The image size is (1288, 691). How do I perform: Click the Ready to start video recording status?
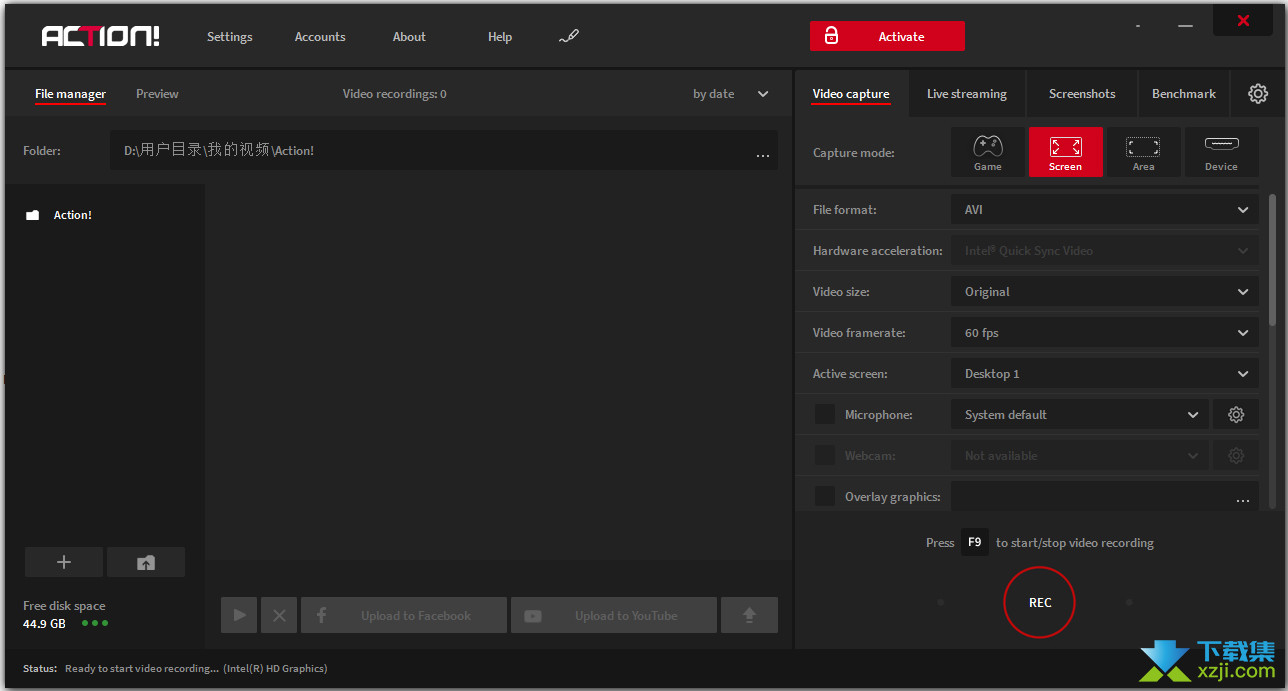pyautogui.click(x=142, y=668)
